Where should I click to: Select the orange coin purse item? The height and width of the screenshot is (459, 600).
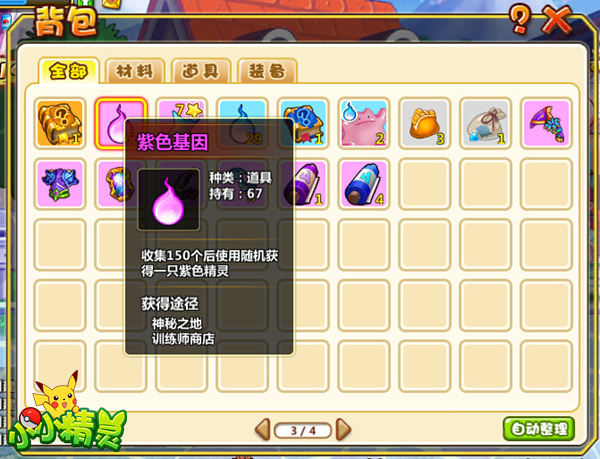click(425, 123)
